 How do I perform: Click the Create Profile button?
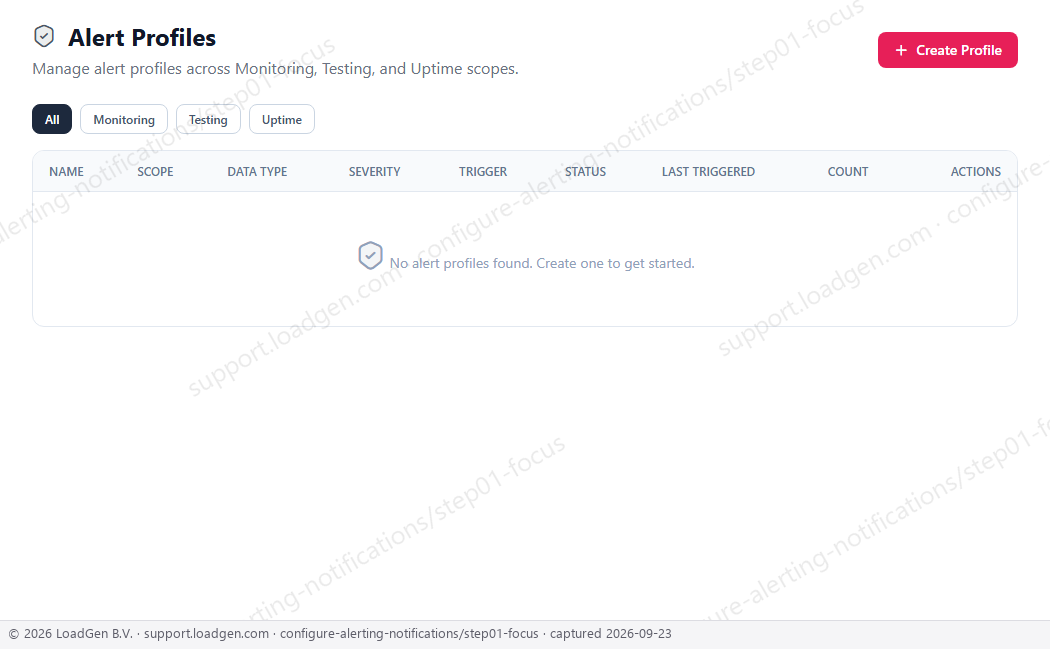(x=948, y=50)
